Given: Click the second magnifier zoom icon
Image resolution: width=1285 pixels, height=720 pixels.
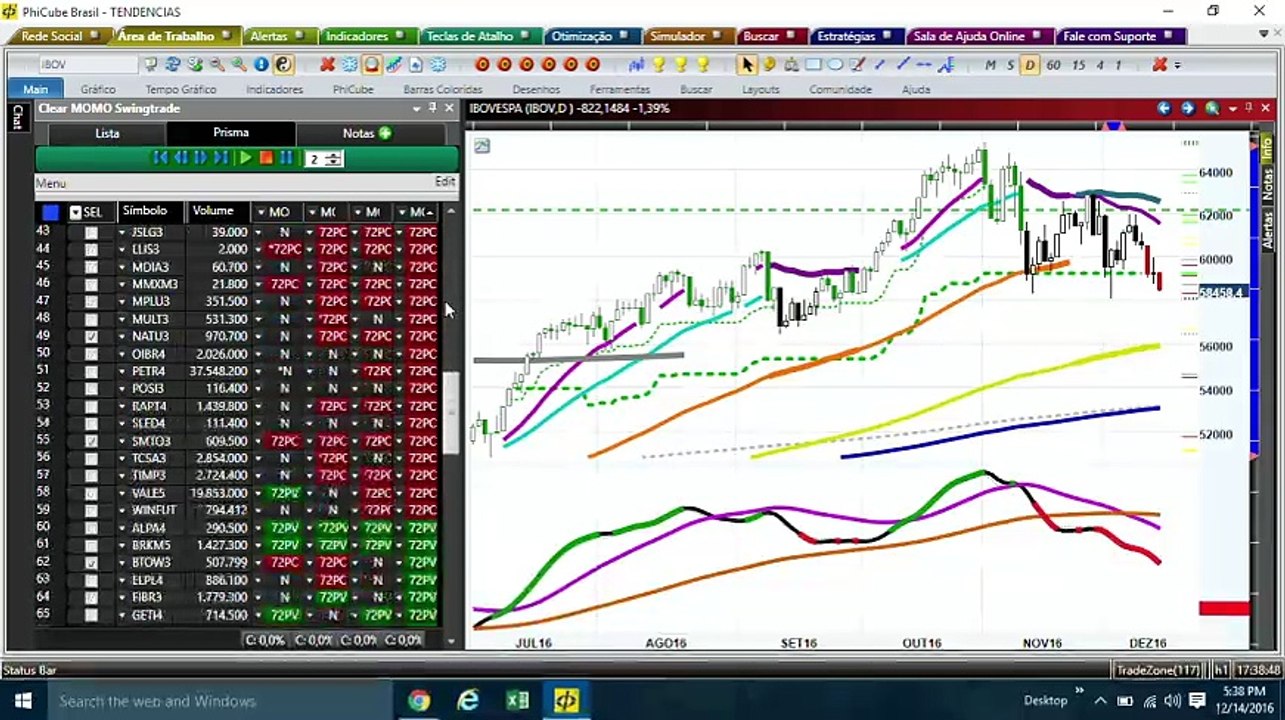Looking at the screenshot, I should pos(239,65).
